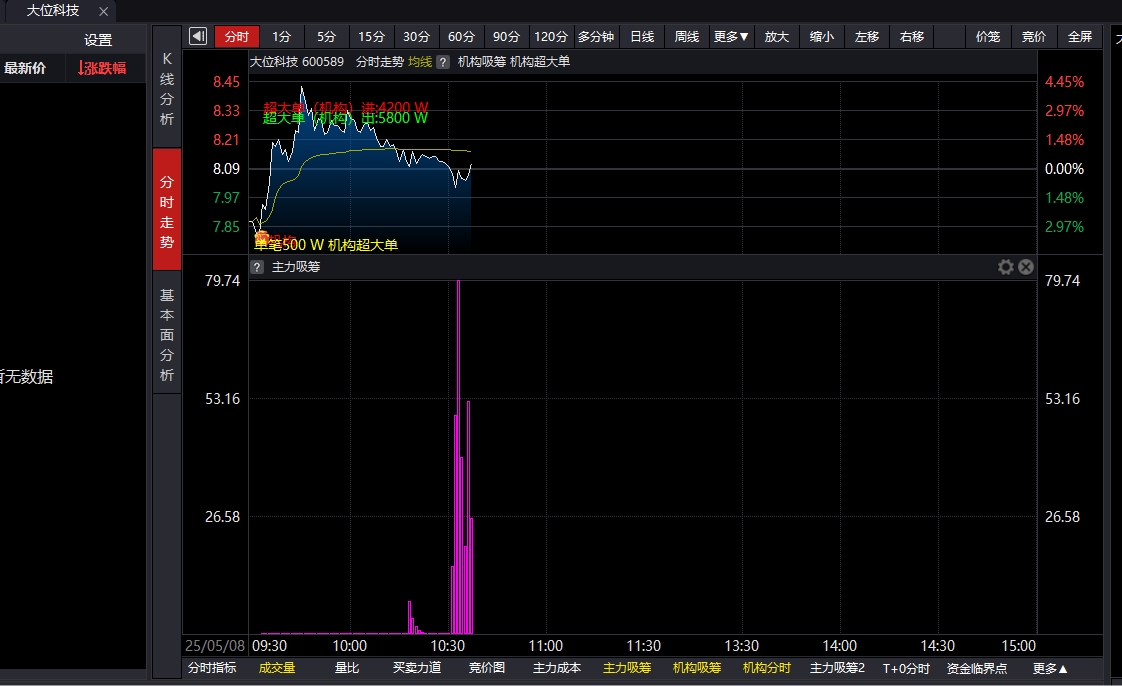Switch to 5分 chart period
This screenshot has width=1122, height=686.
click(x=326, y=36)
